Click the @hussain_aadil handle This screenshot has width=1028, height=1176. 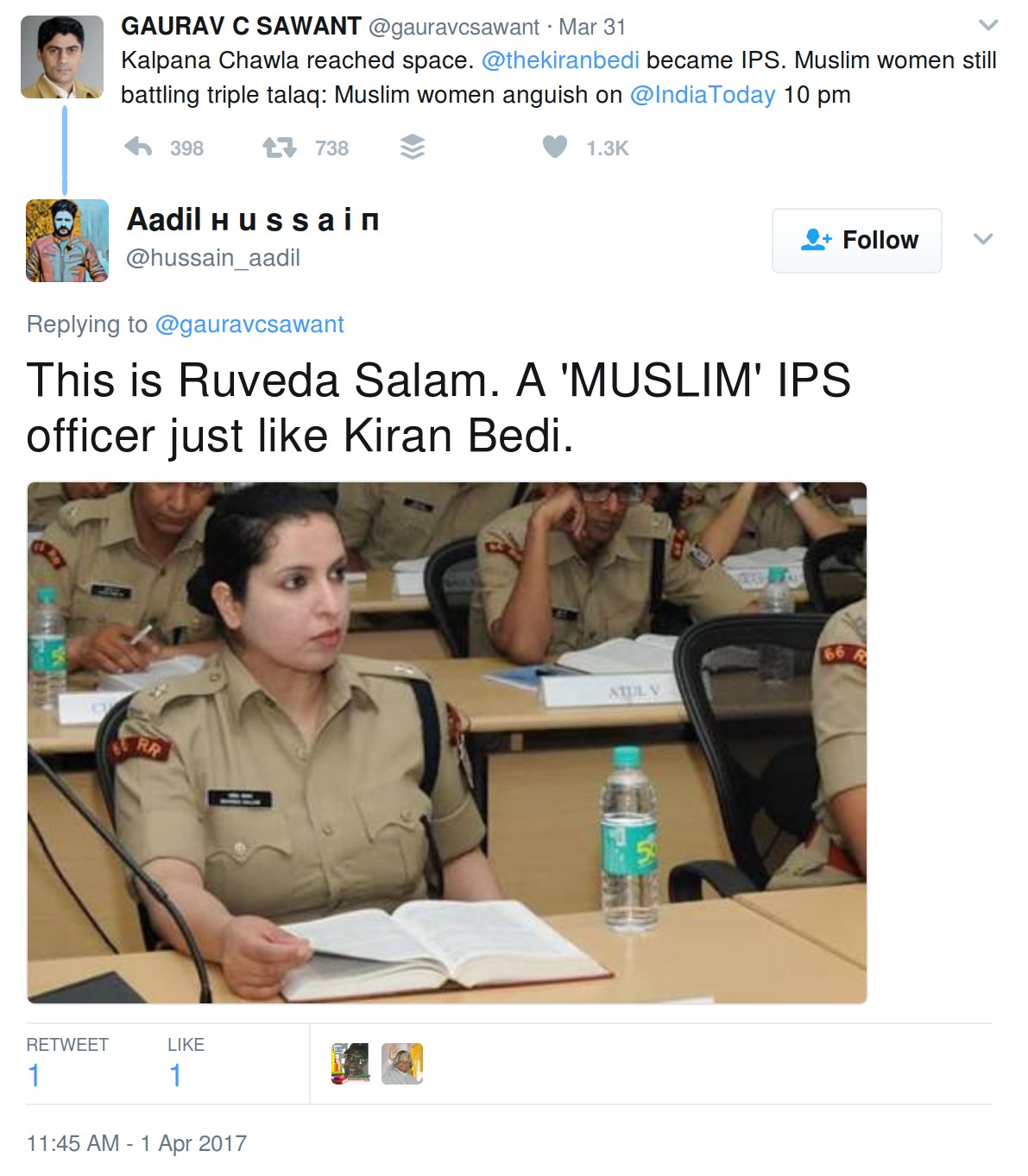213,258
